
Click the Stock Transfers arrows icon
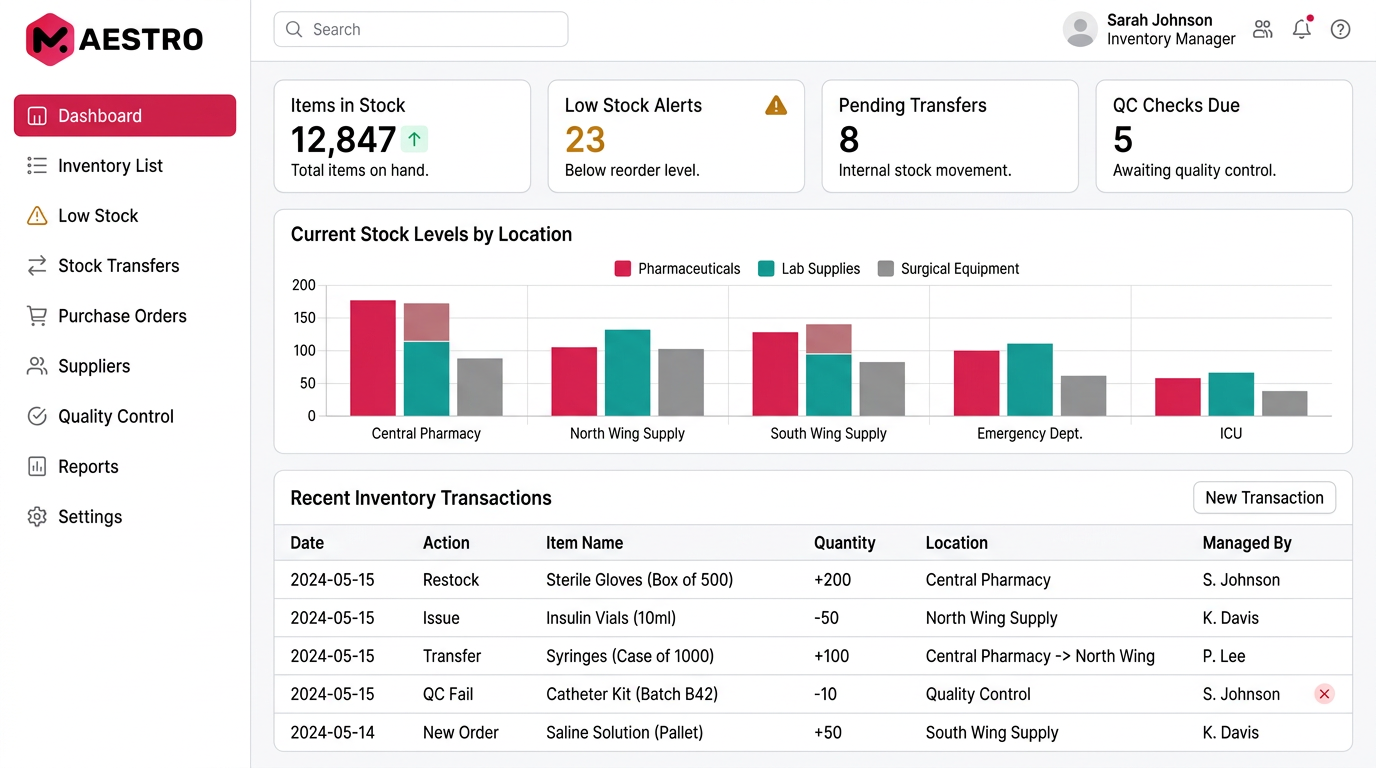click(37, 266)
